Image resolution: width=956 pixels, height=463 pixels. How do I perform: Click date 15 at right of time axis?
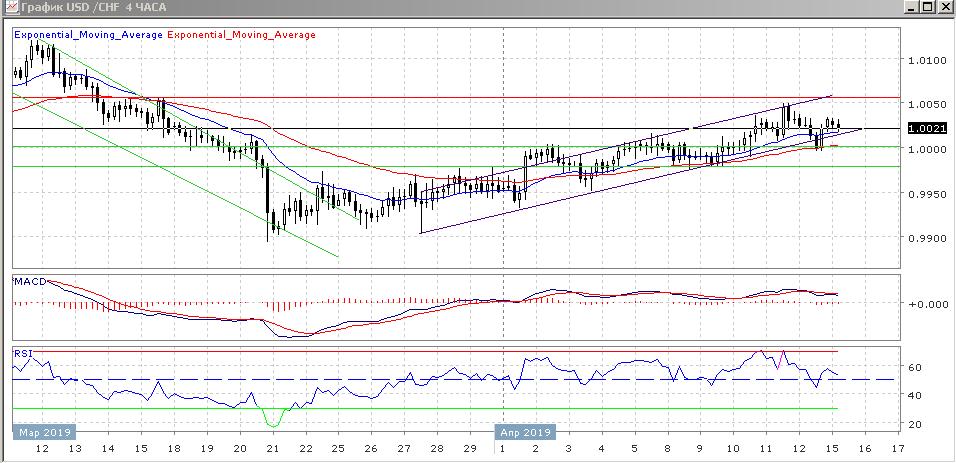point(830,450)
